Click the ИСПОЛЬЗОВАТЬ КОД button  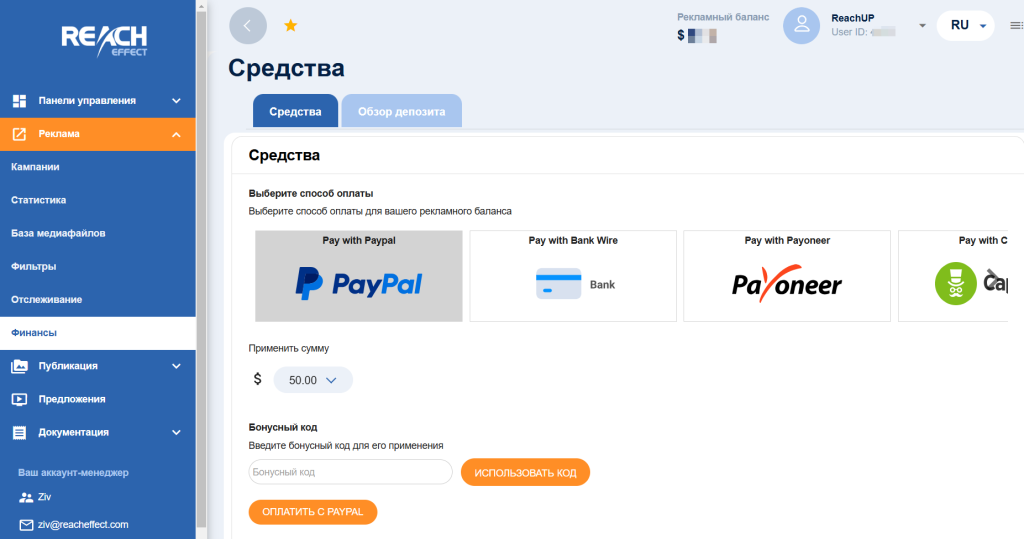(525, 472)
